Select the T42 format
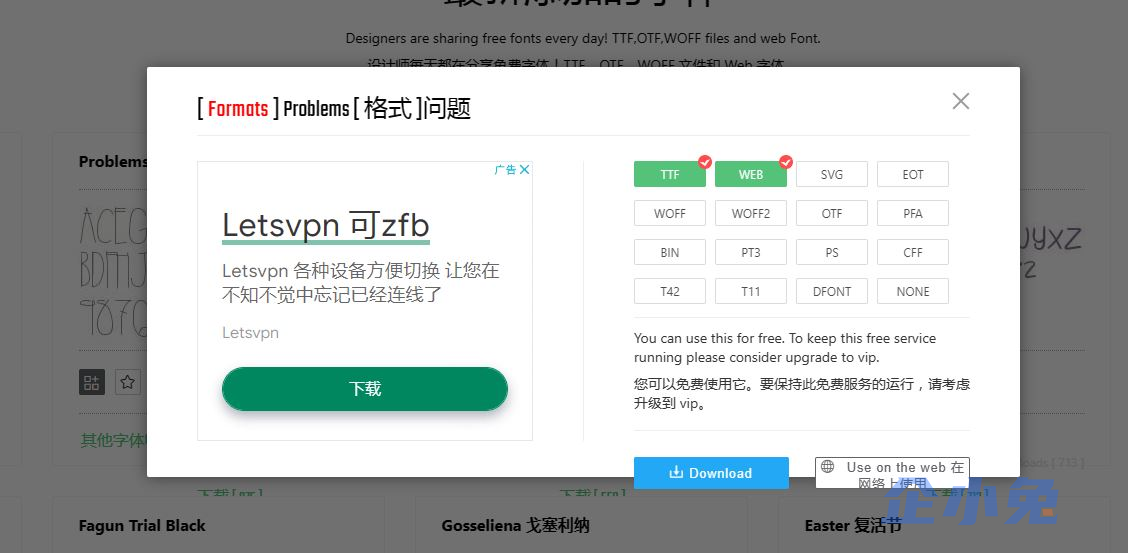Image resolution: width=1128 pixels, height=553 pixels. click(670, 291)
